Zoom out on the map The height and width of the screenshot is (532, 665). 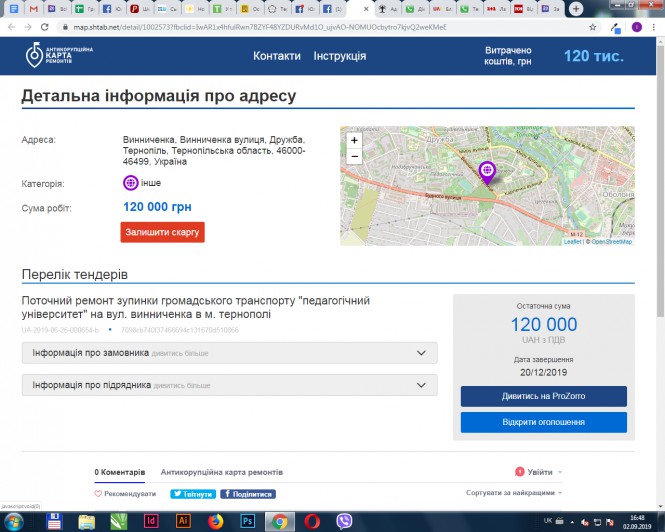pos(354,156)
